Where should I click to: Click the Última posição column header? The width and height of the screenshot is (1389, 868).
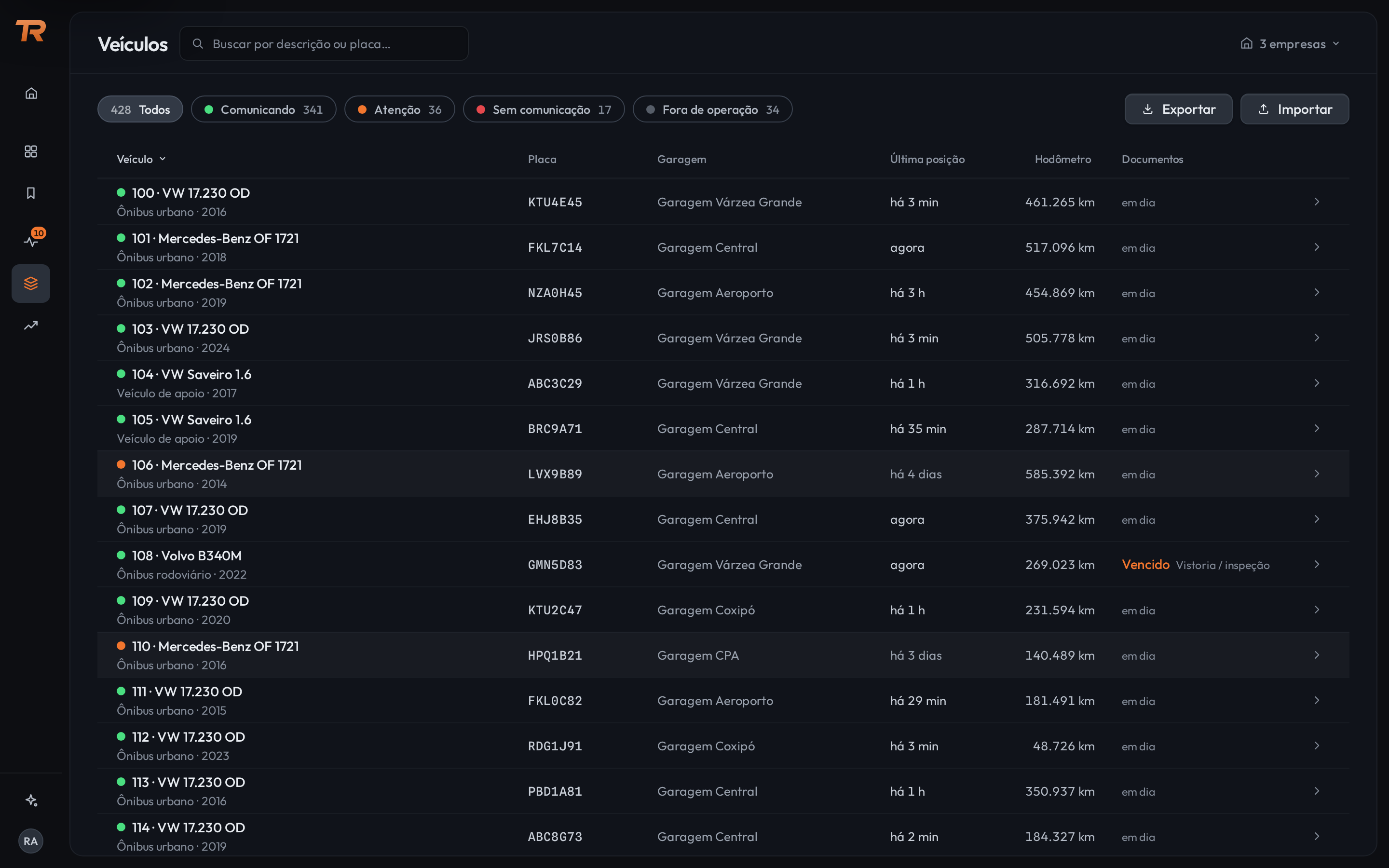coord(927,159)
